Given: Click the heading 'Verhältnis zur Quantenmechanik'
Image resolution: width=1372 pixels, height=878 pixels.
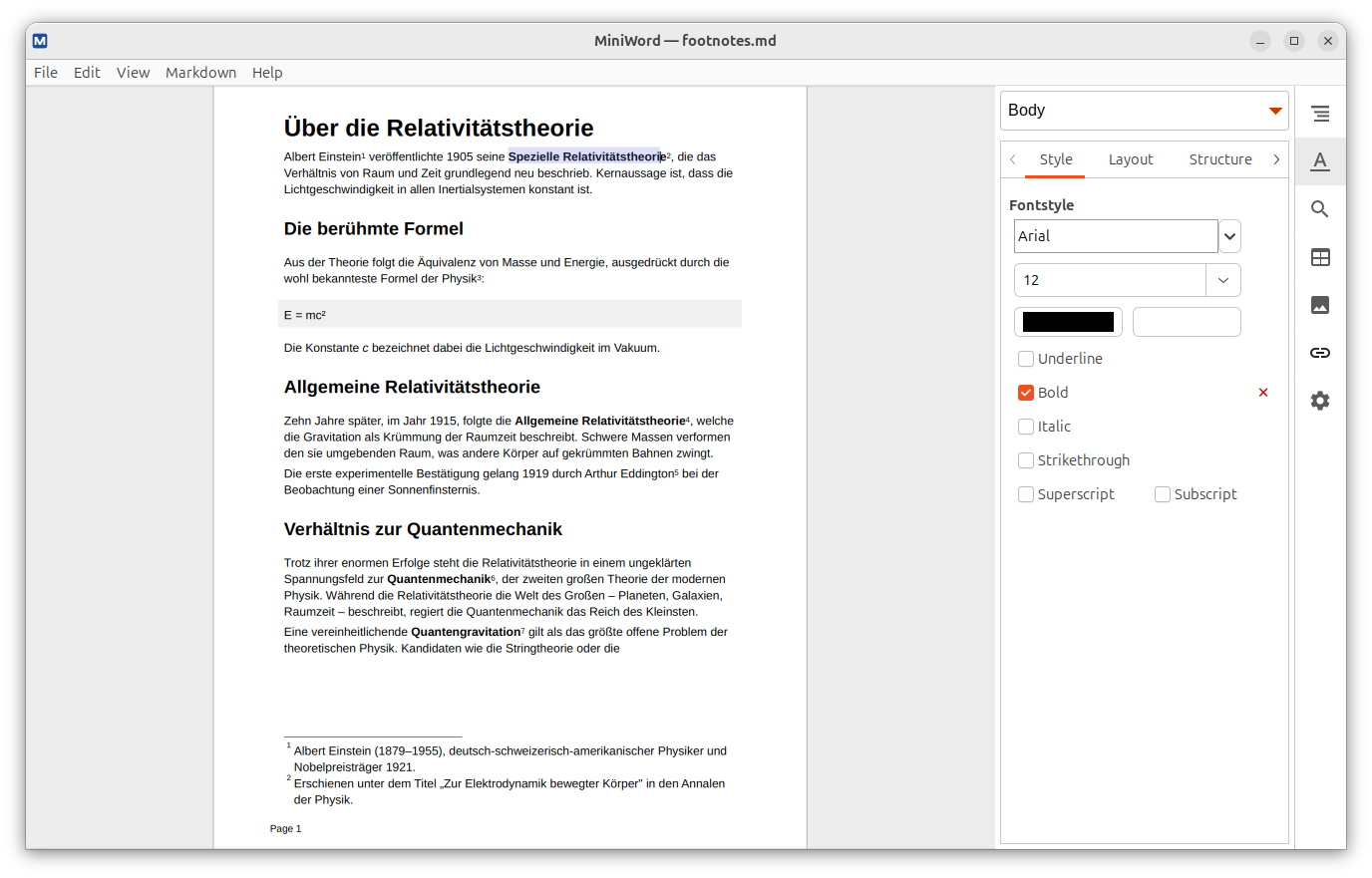Looking at the screenshot, I should pyautogui.click(x=423, y=530).
